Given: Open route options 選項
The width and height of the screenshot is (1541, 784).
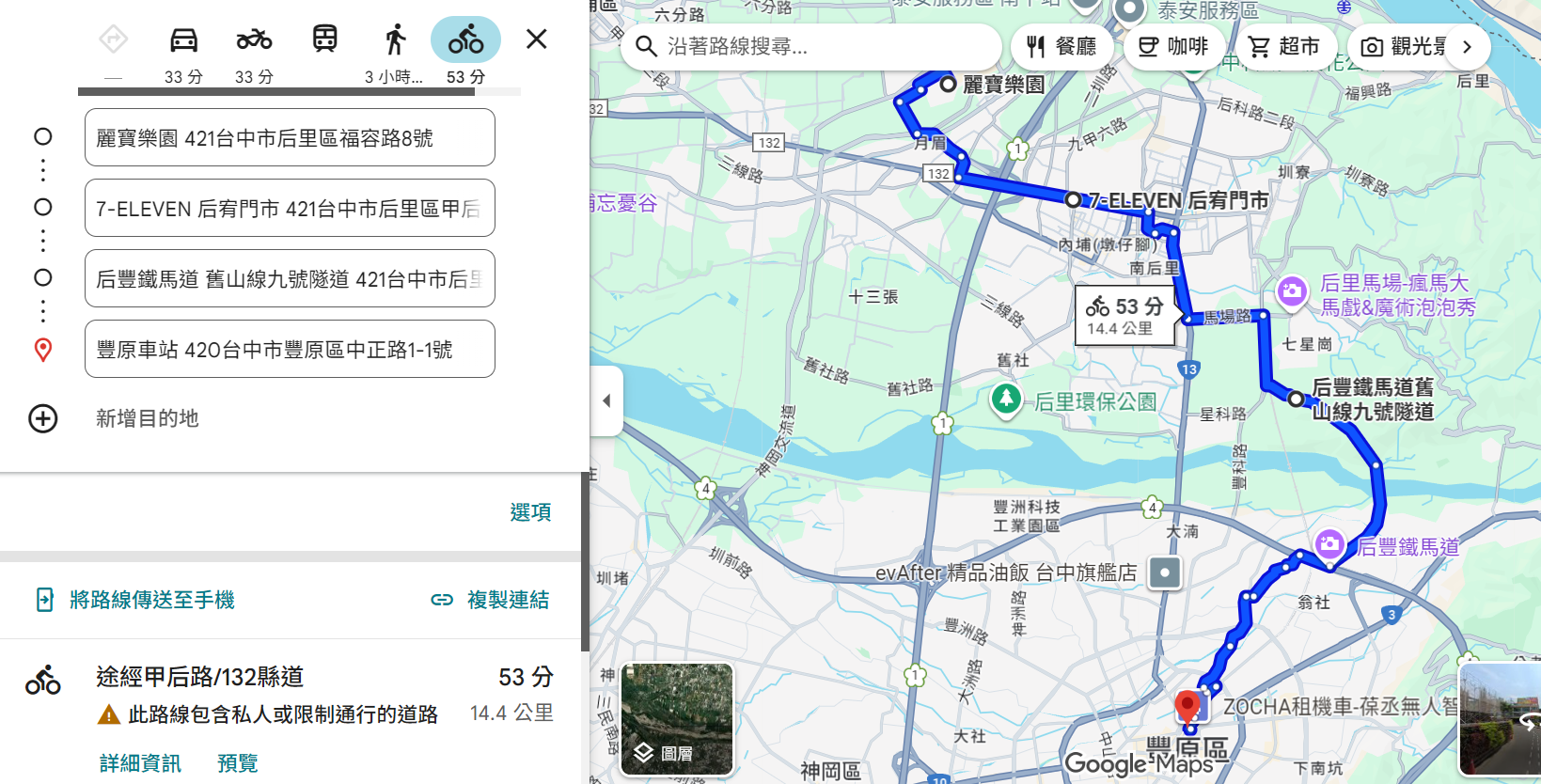Looking at the screenshot, I should tap(530, 512).
